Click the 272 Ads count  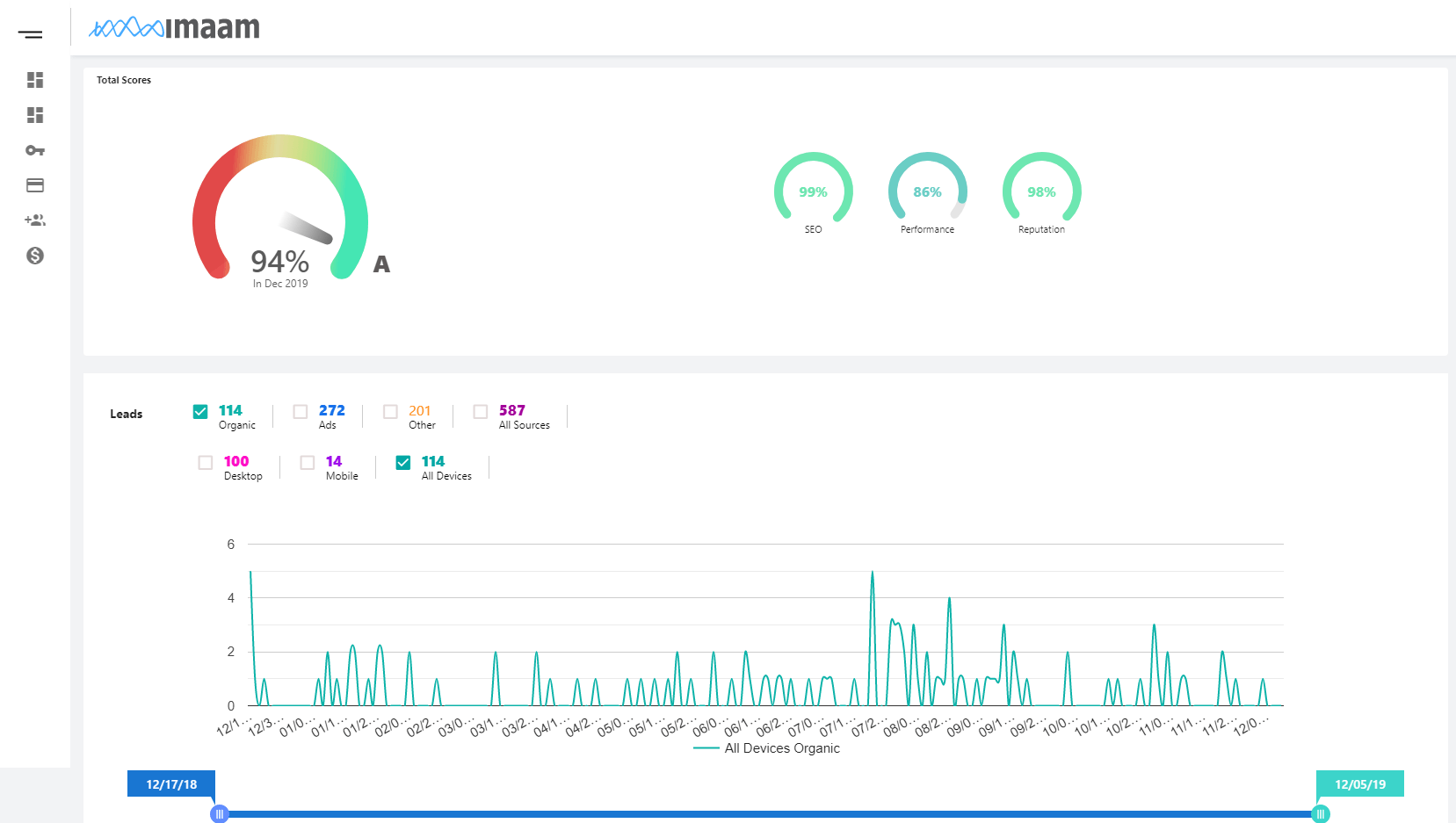coord(332,410)
